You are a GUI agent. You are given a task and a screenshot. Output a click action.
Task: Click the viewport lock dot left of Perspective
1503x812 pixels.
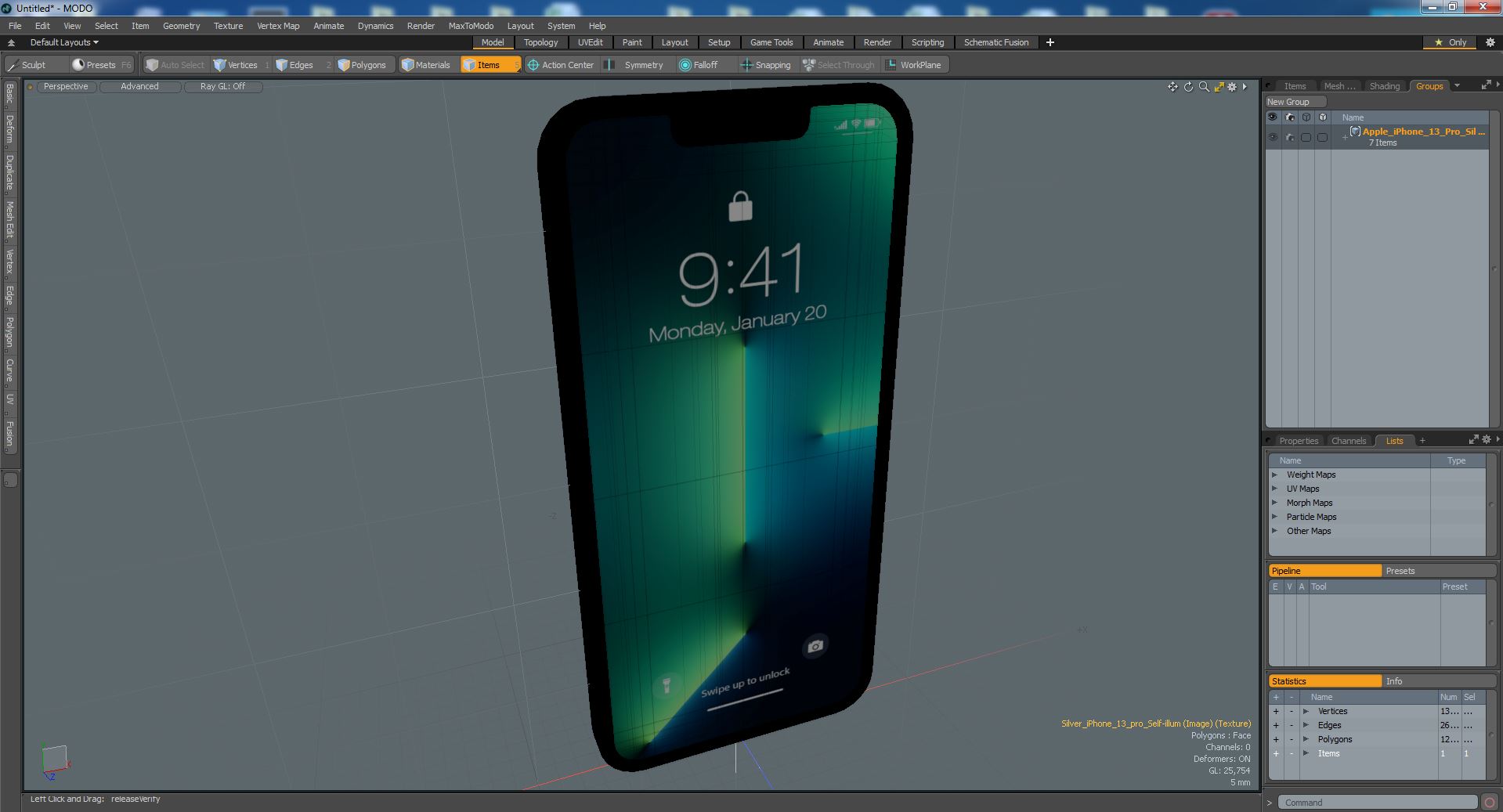click(30, 87)
